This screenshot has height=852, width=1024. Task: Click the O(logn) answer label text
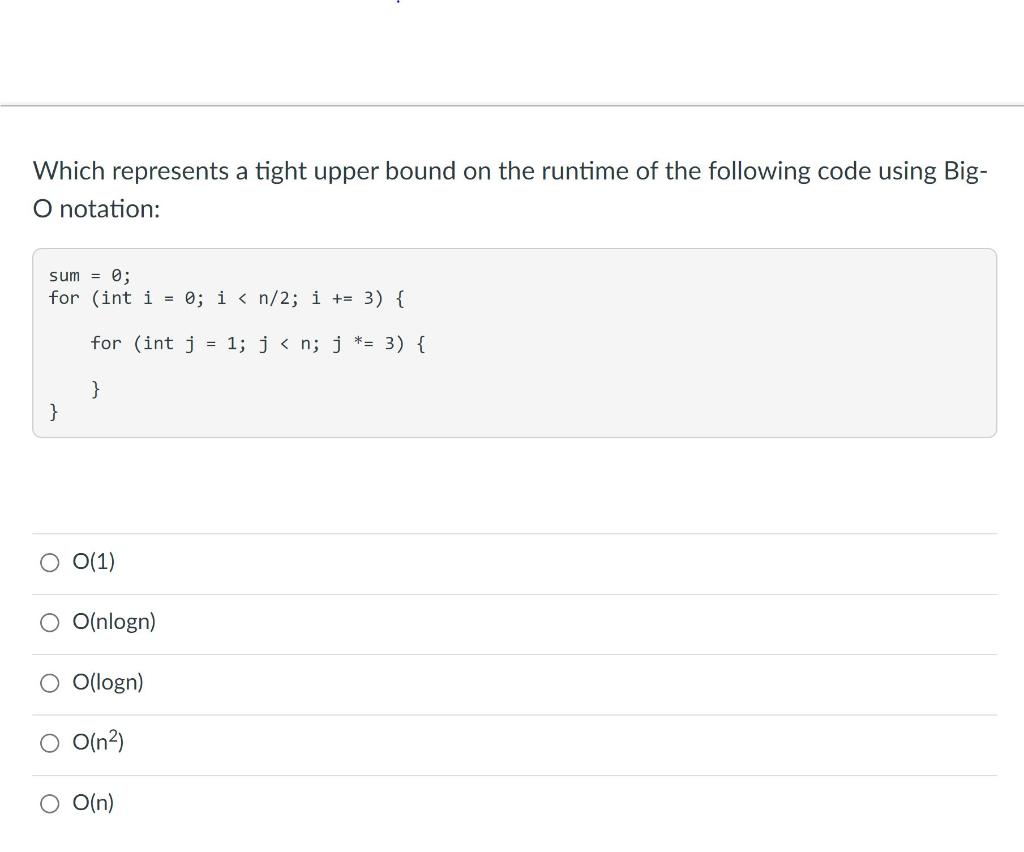107,681
